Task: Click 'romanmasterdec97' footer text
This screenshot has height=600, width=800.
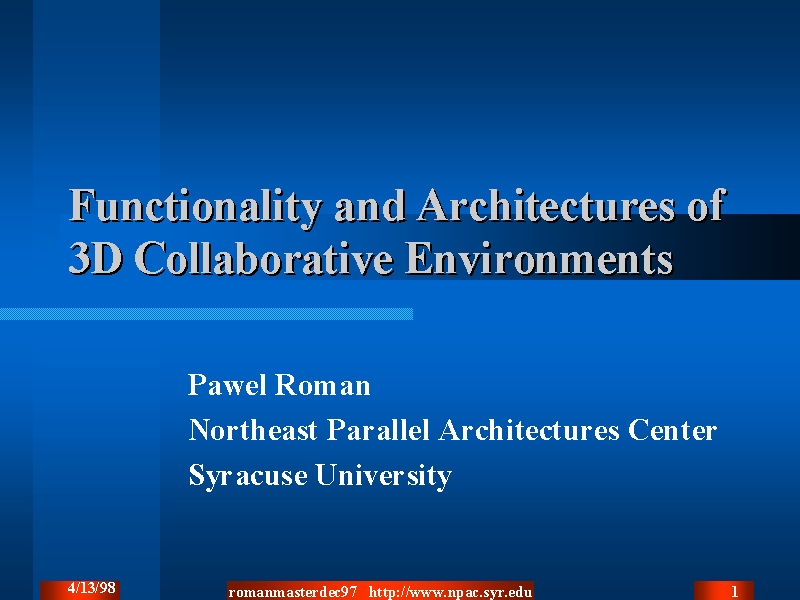Action: click(x=293, y=592)
